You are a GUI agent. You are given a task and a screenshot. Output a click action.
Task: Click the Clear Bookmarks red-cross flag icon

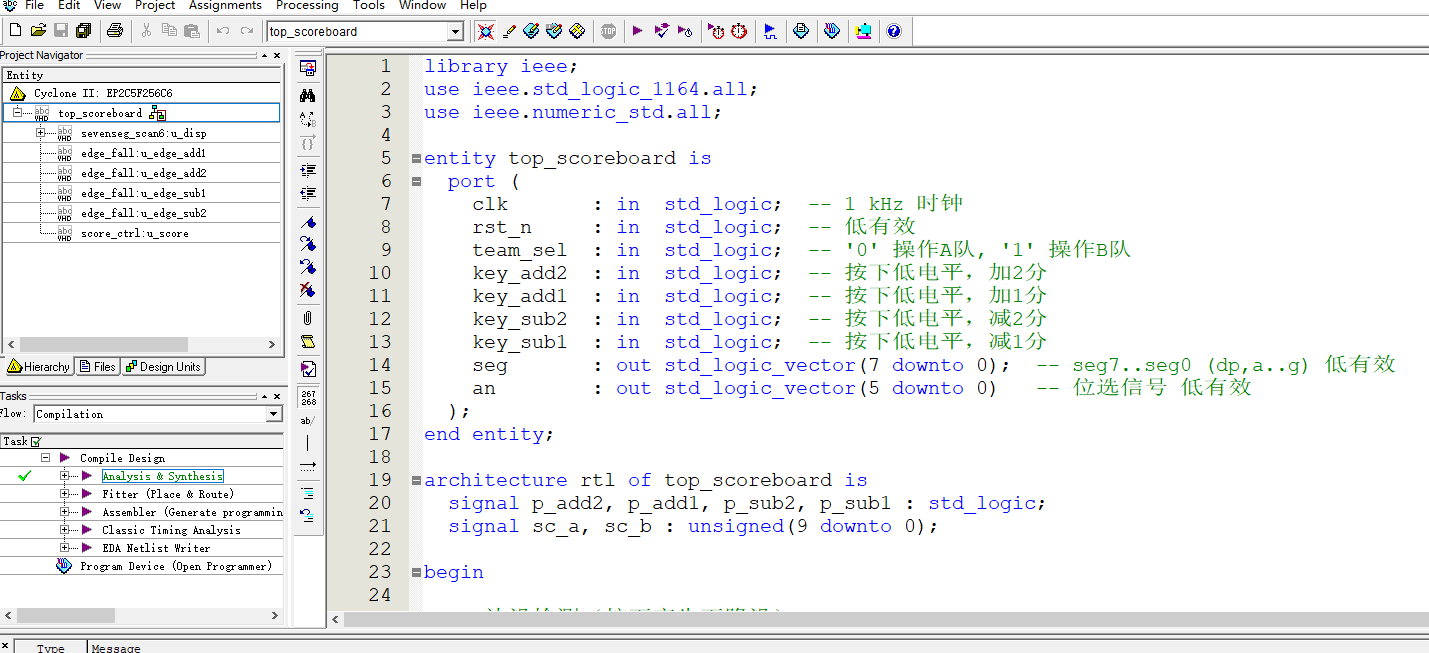[x=308, y=291]
